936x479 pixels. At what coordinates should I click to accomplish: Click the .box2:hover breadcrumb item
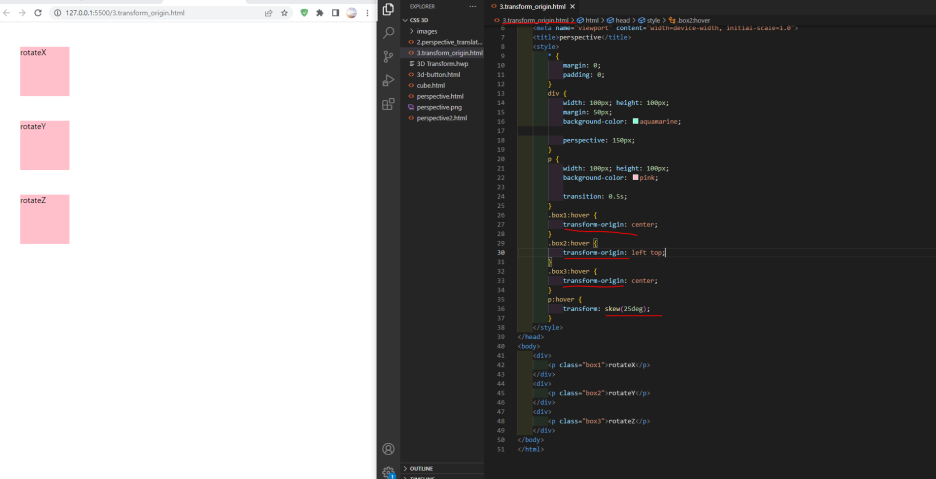click(689, 20)
